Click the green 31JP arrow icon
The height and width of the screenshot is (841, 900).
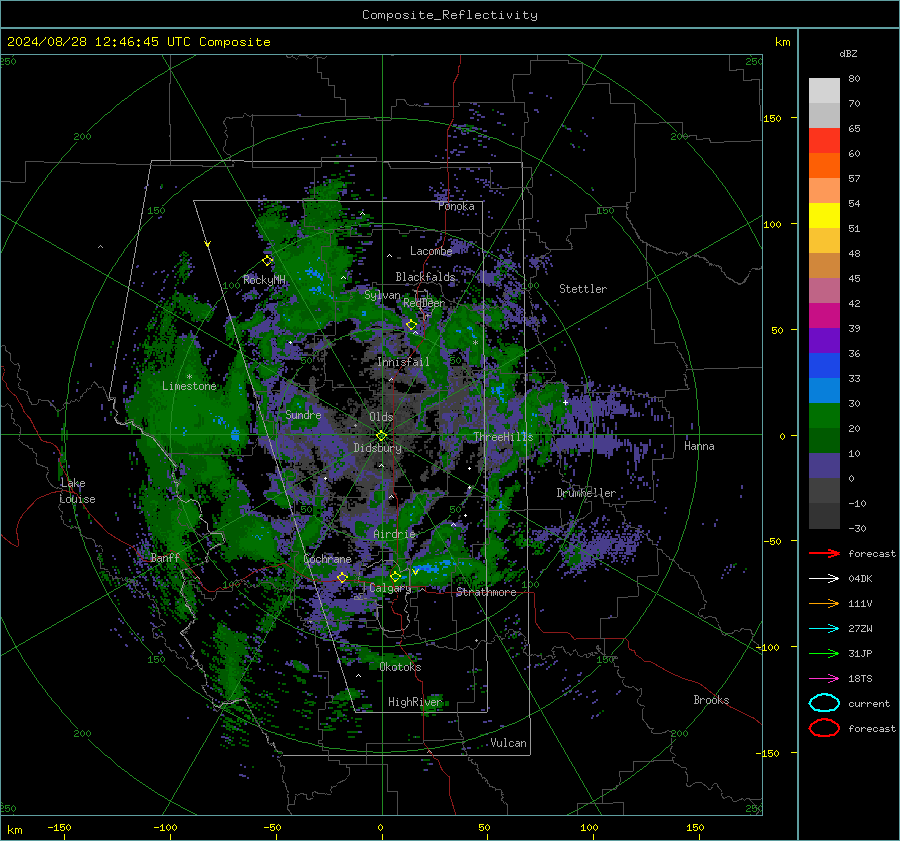pos(824,653)
